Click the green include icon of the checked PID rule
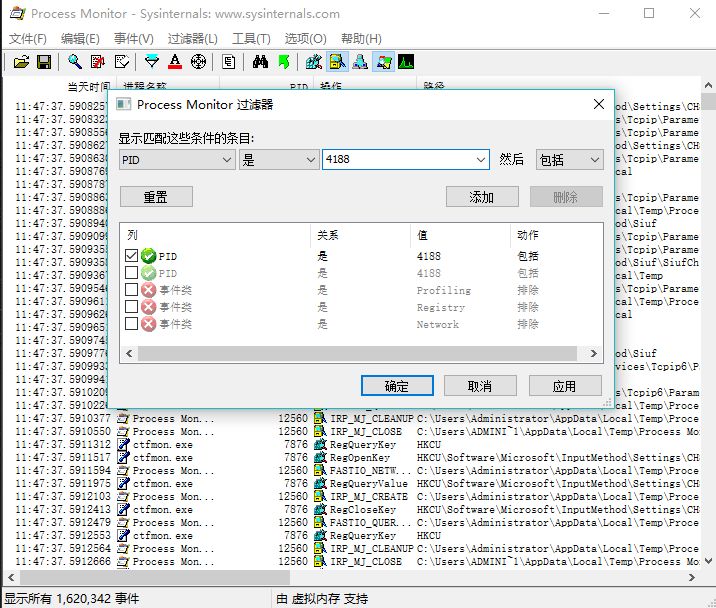 [148, 256]
